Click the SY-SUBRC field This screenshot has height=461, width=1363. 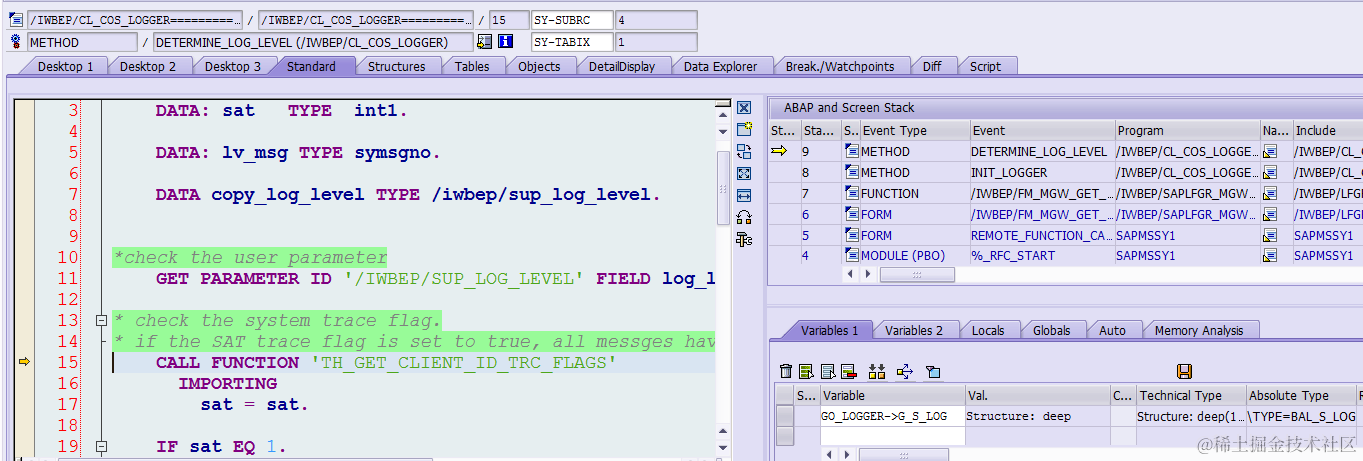pos(572,20)
